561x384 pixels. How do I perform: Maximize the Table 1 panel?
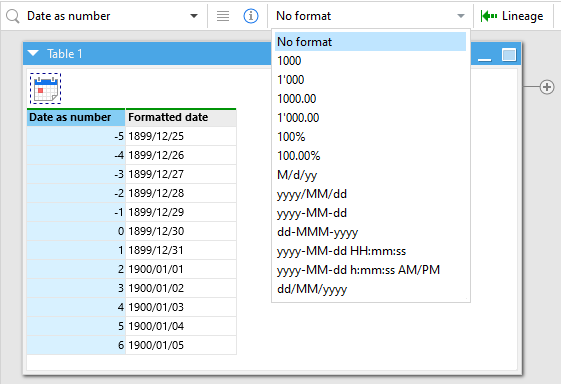509,55
